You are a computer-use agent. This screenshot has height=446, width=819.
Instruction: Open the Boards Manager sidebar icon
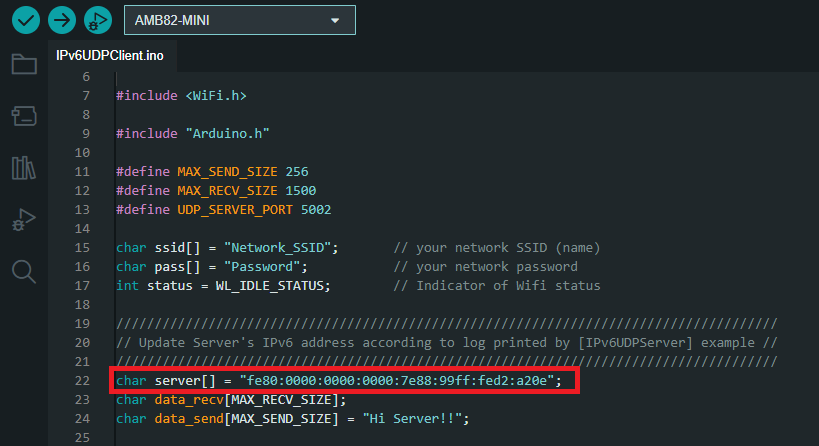pos(23,116)
